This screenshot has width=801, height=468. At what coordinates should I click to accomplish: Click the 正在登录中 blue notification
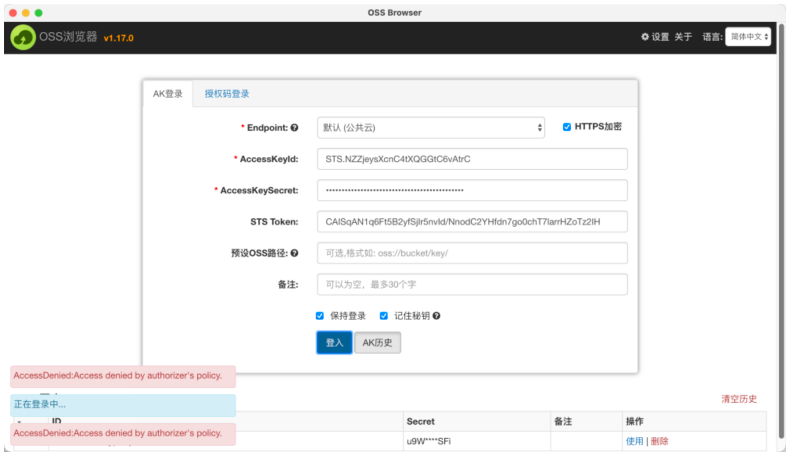click(123, 405)
